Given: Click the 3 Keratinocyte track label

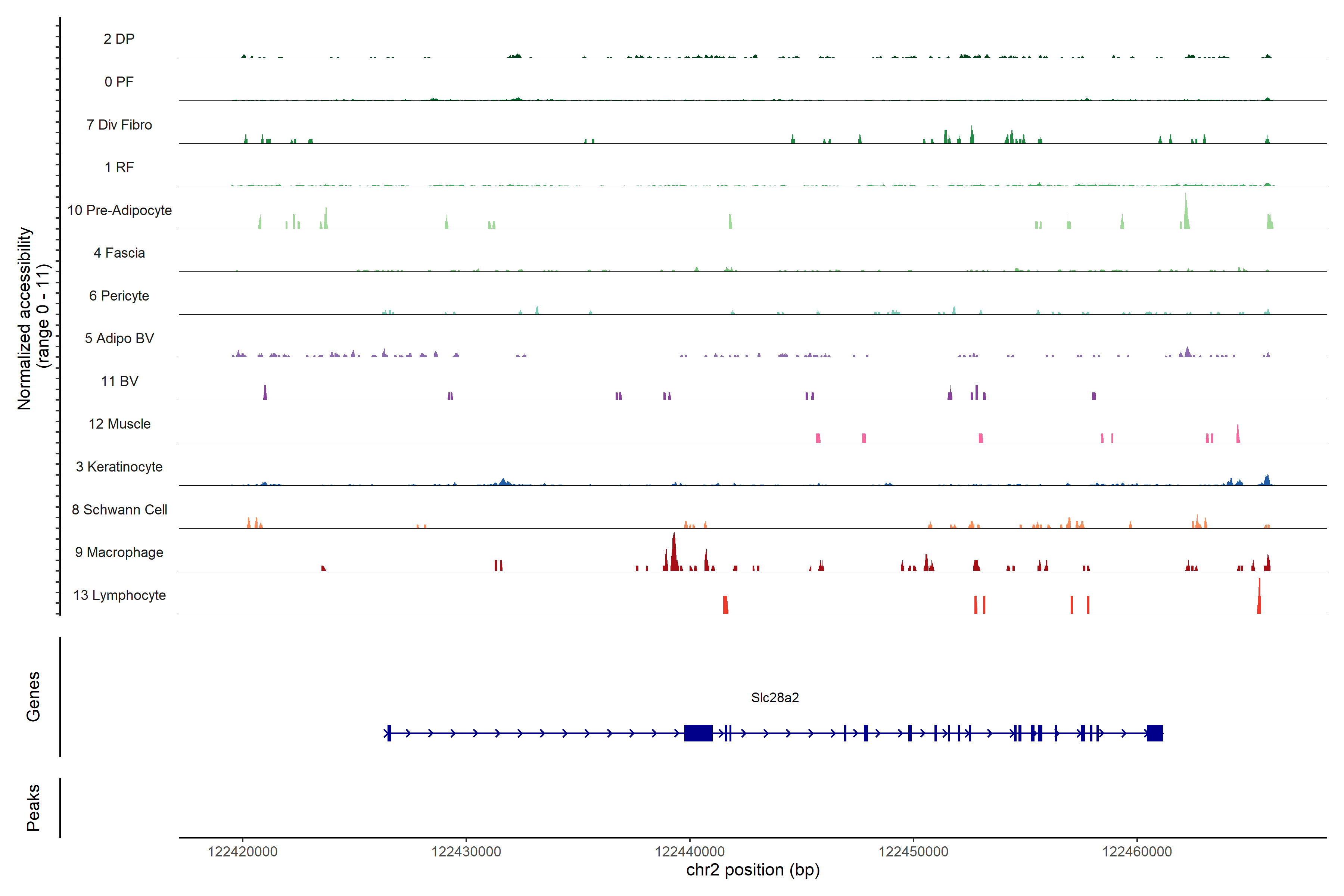Looking at the screenshot, I should pos(119,467).
